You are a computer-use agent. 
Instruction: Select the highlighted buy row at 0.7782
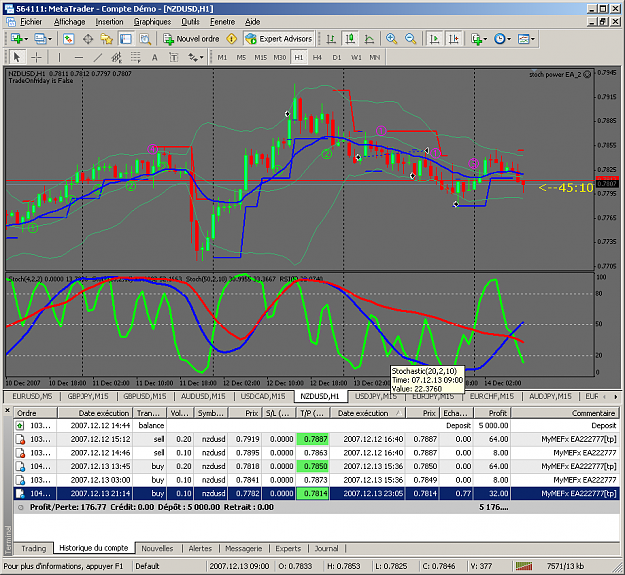click(x=317, y=493)
